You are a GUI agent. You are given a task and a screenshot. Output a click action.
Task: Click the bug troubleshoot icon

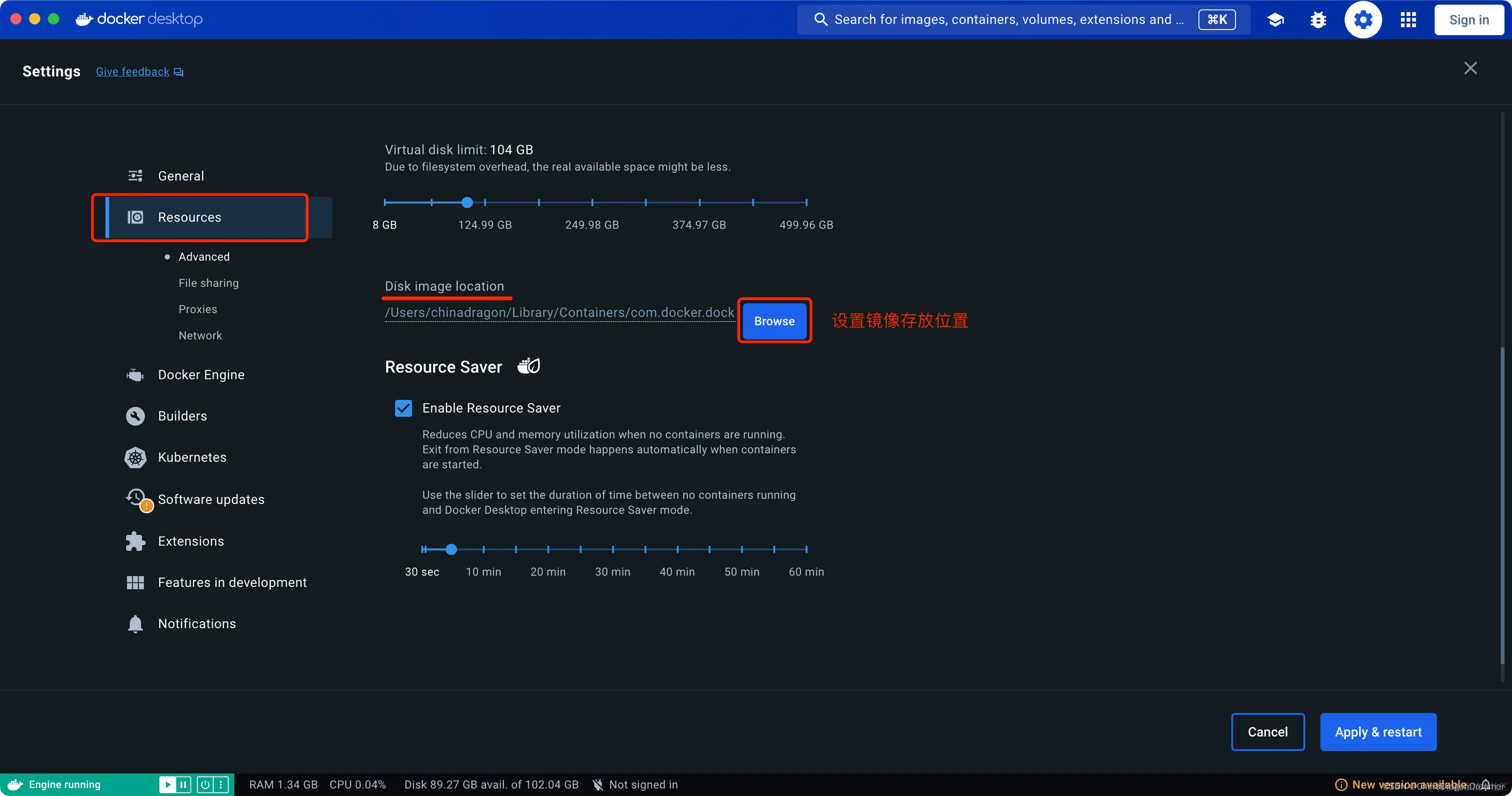[1318, 20]
